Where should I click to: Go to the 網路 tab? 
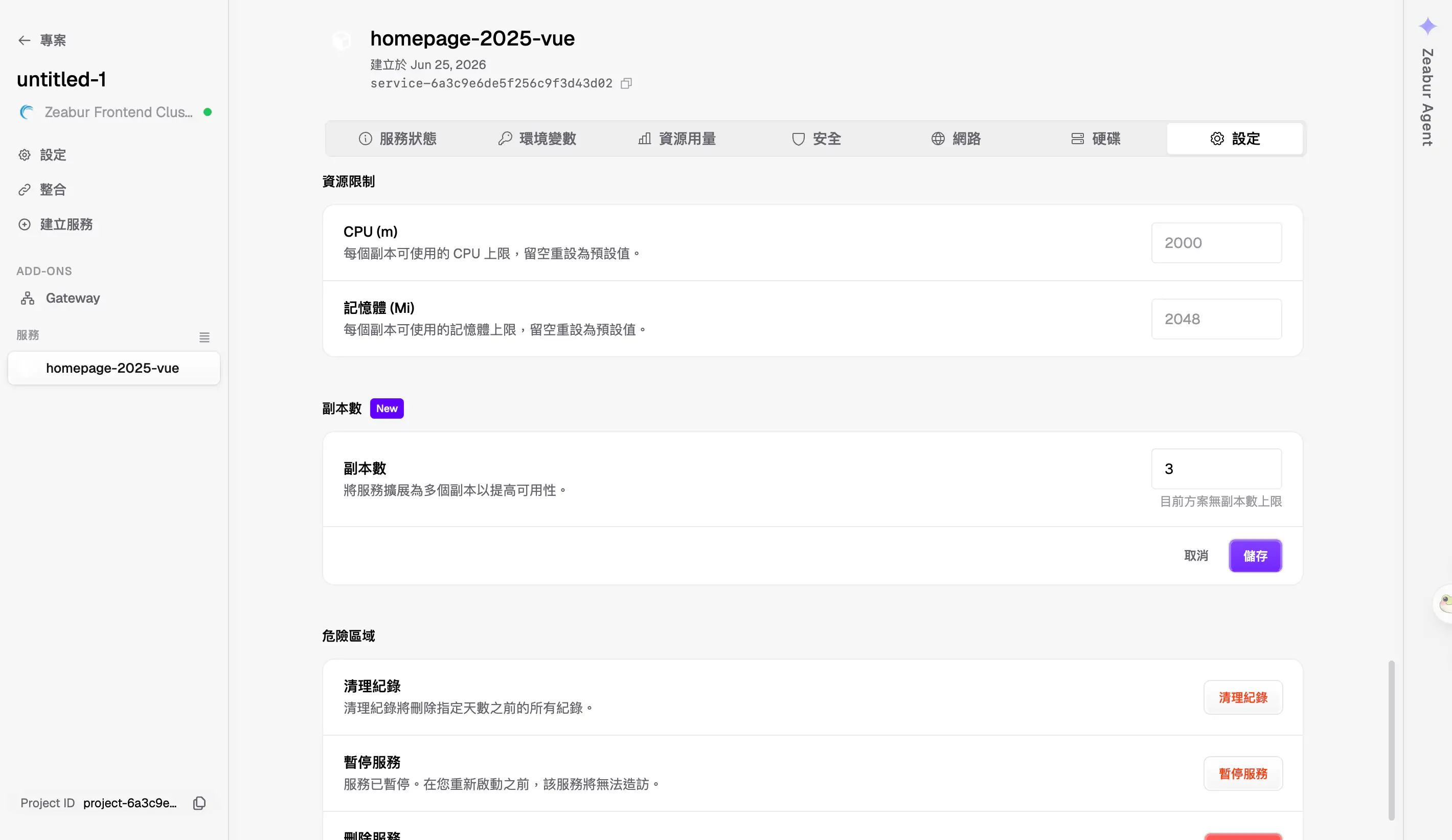click(x=956, y=139)
